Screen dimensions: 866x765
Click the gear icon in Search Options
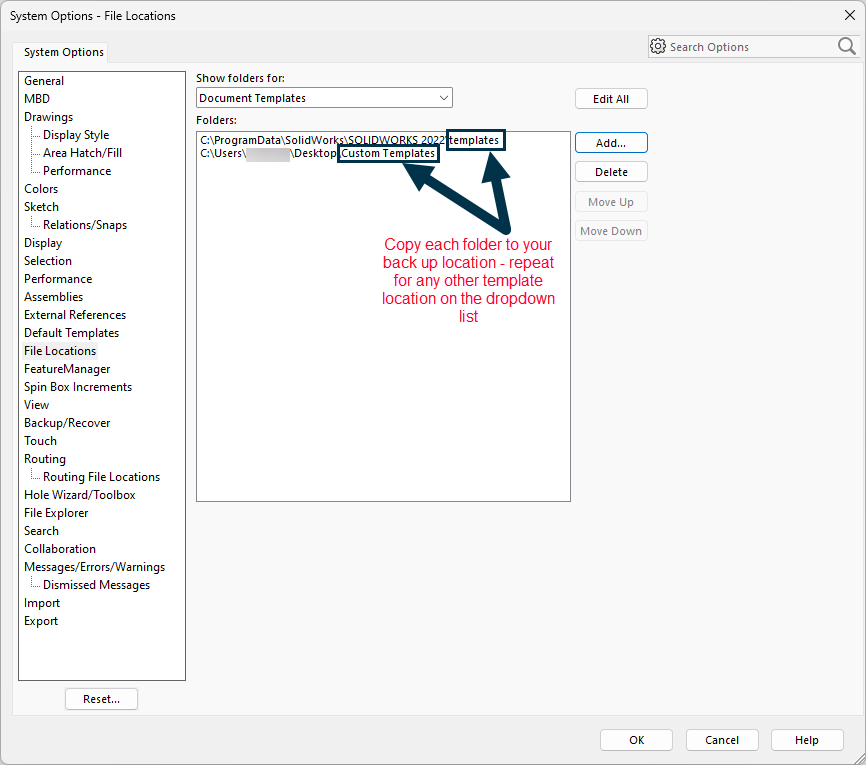658,46
